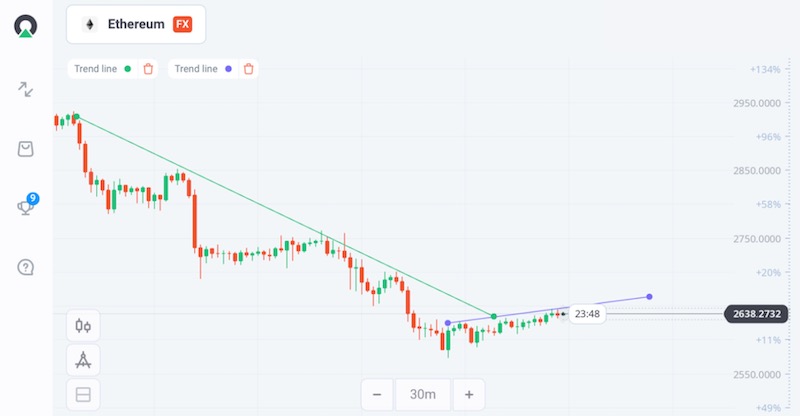Click the purple trend line right endpoint

pyautogui.click(x=650, y=296)
